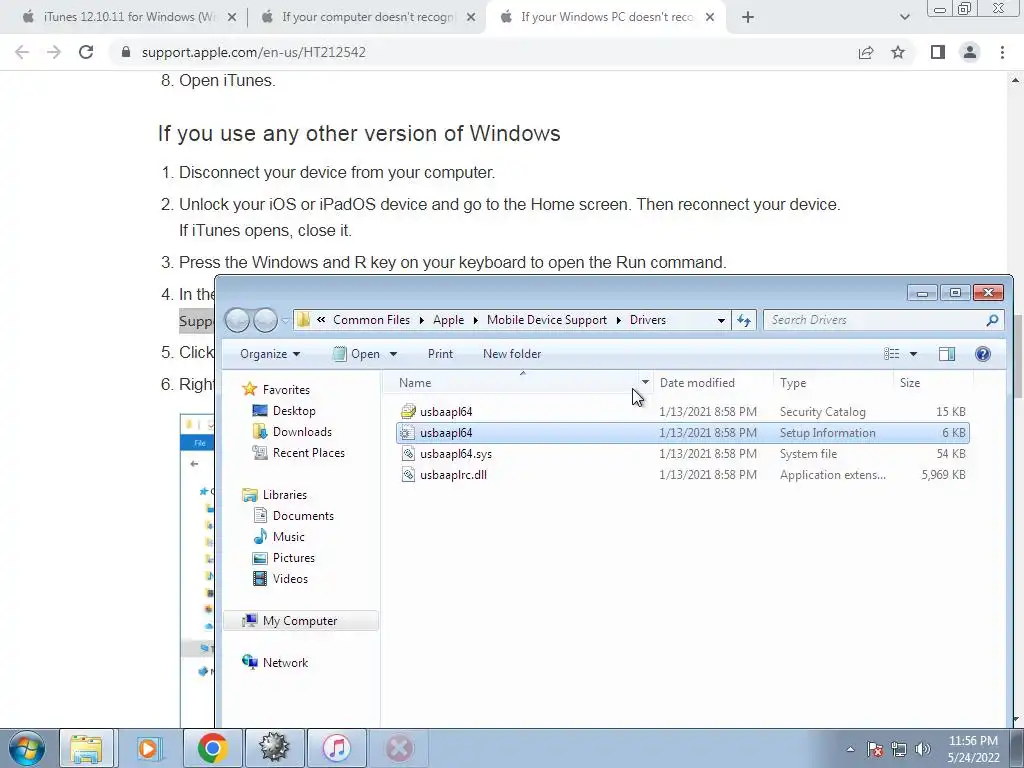Click Apple breadcrumb segment
1024x768 pixels.
click(x=448, y=320)
